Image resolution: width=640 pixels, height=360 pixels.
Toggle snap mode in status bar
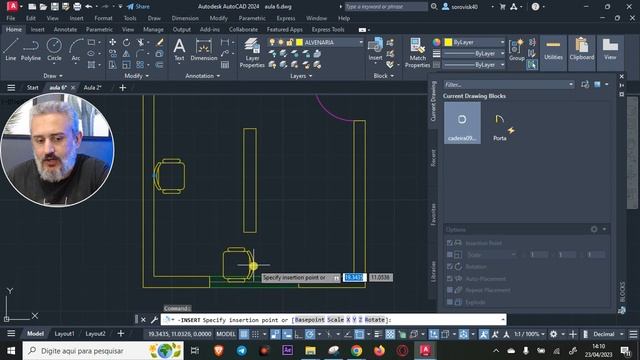click(255, 334)
